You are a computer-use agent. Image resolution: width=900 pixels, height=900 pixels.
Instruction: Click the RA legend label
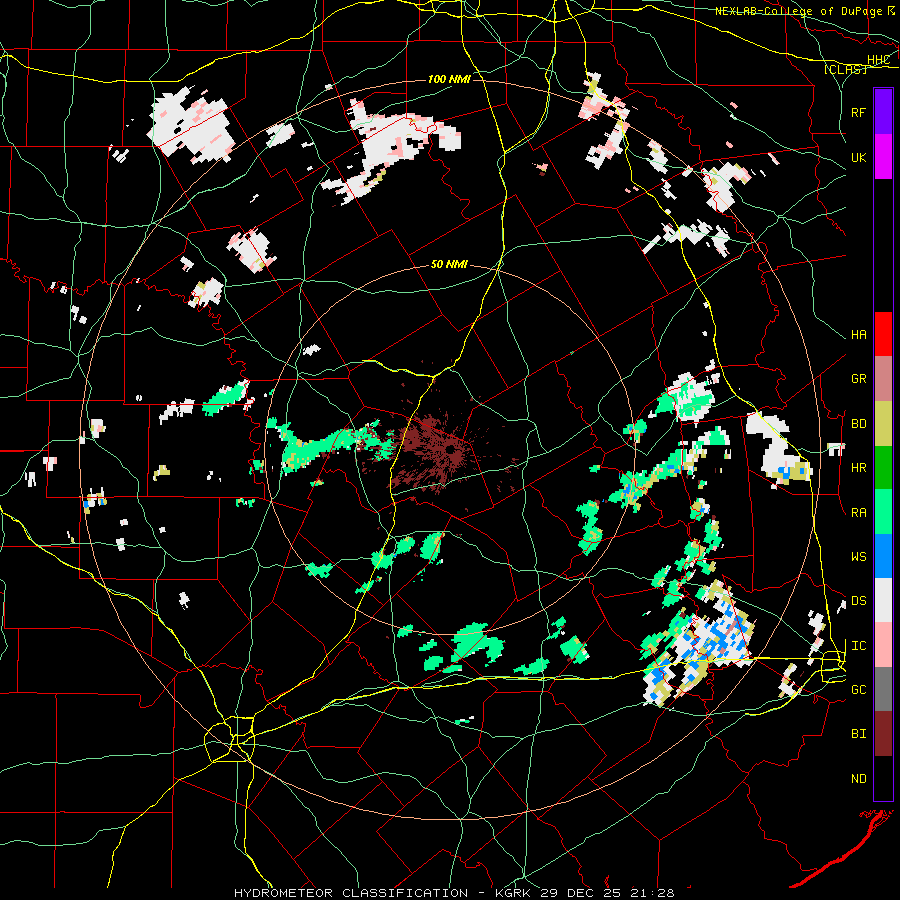pyautogui.click(x=858, y=513)
